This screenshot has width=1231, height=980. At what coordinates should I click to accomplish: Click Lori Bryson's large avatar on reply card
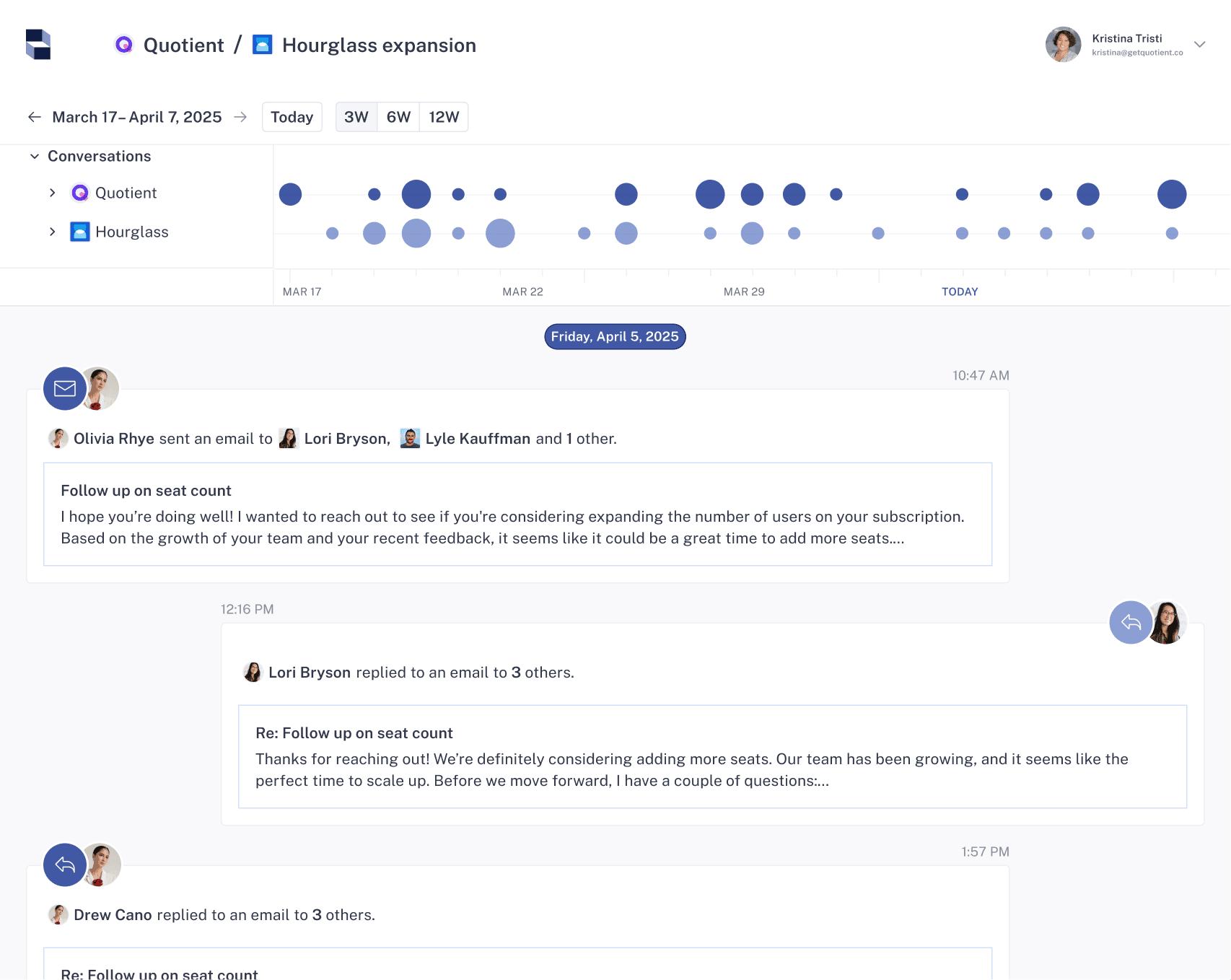tap(1167, 622)
